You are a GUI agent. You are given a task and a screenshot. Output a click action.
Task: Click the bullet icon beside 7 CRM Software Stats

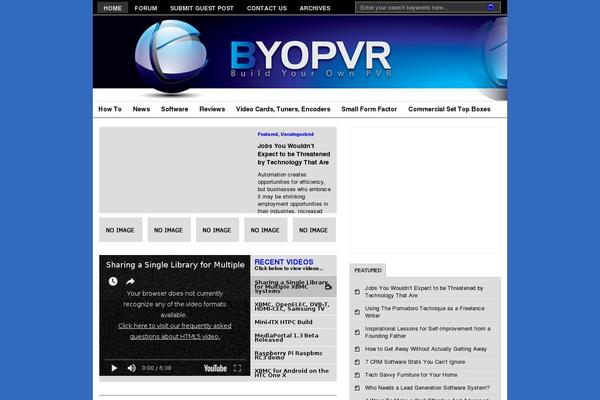[357, 362]
